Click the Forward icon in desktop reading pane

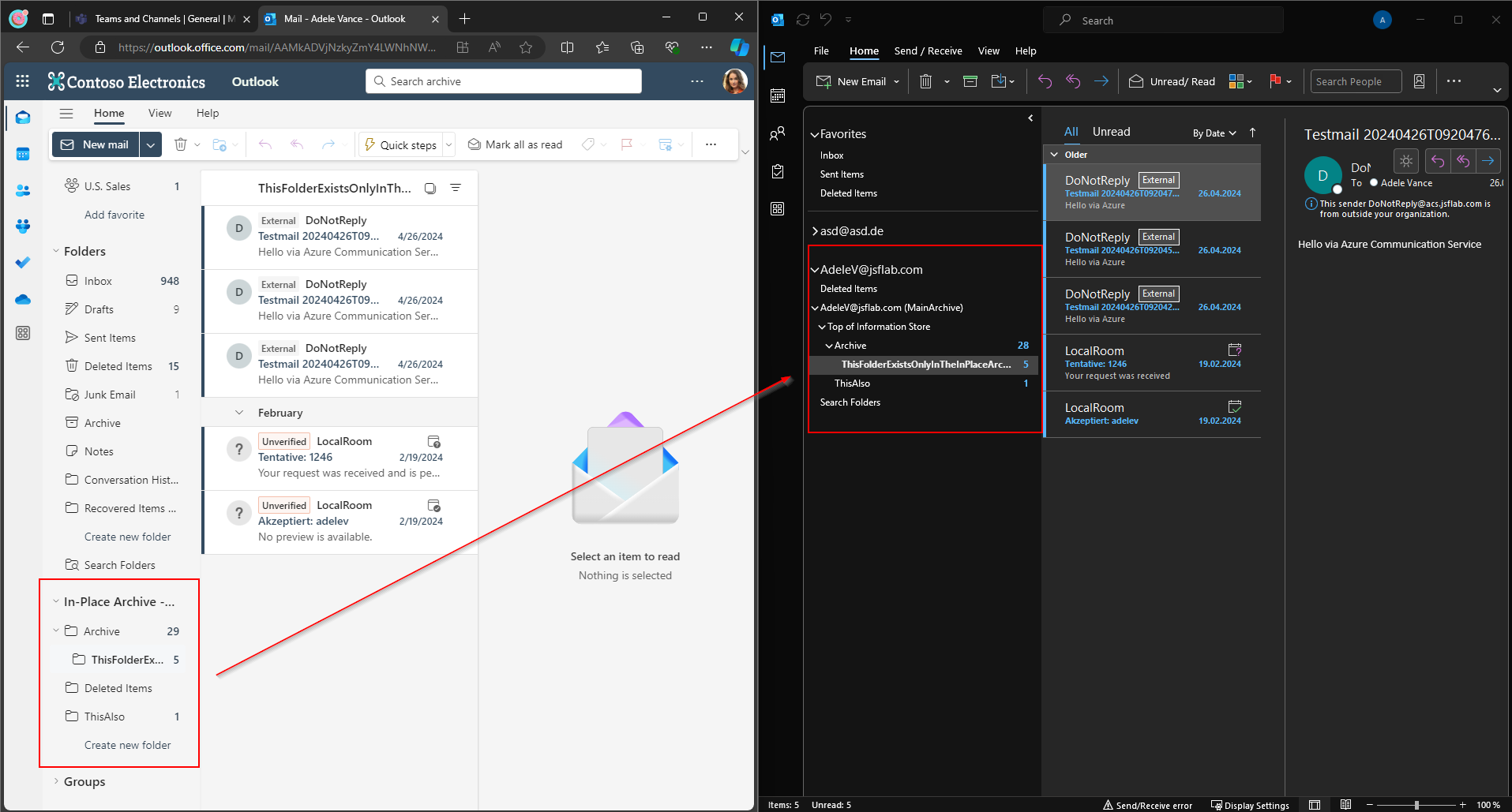point(1488,161)
